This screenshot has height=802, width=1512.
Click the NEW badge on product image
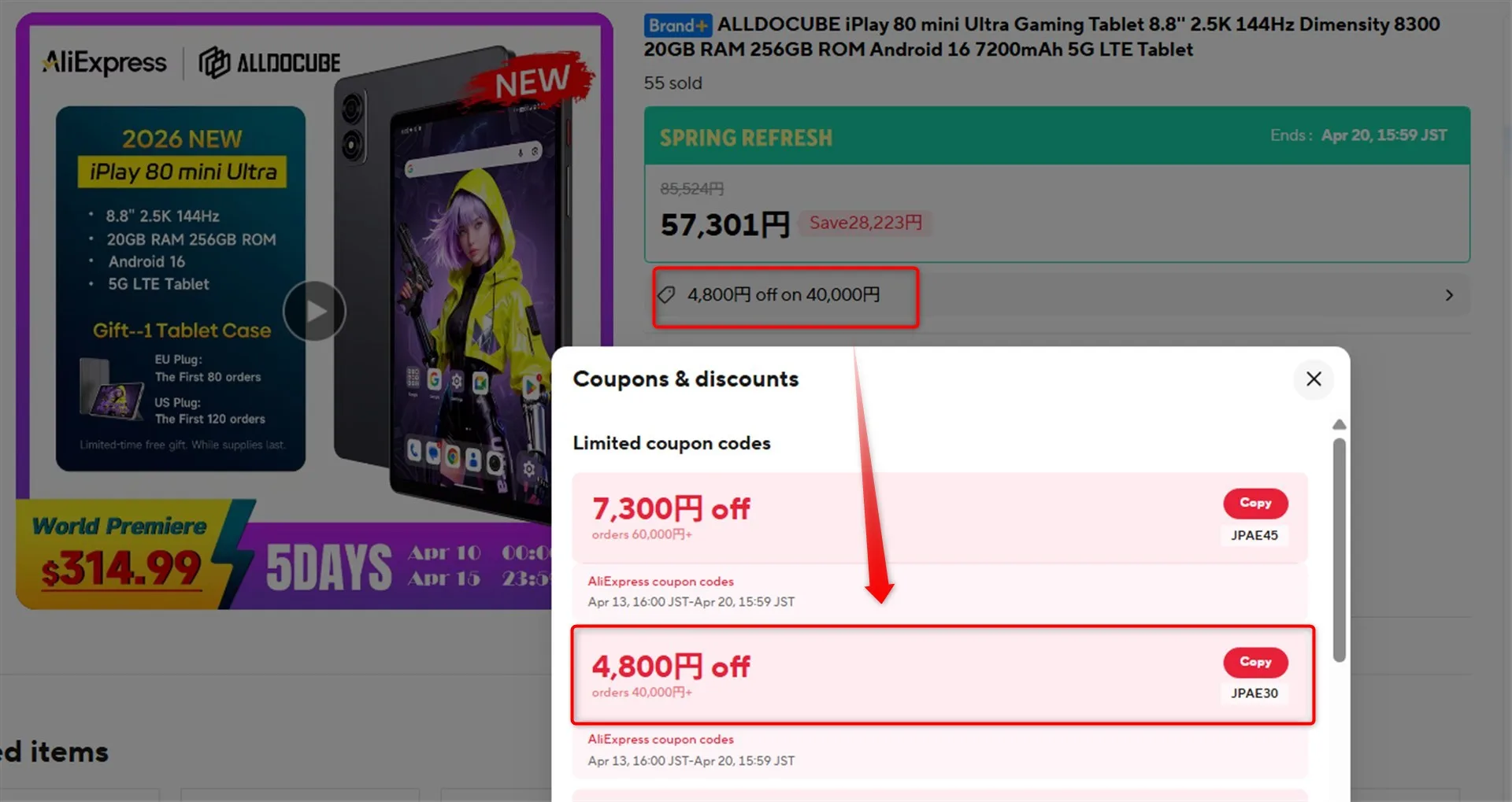tap(532, 81)
